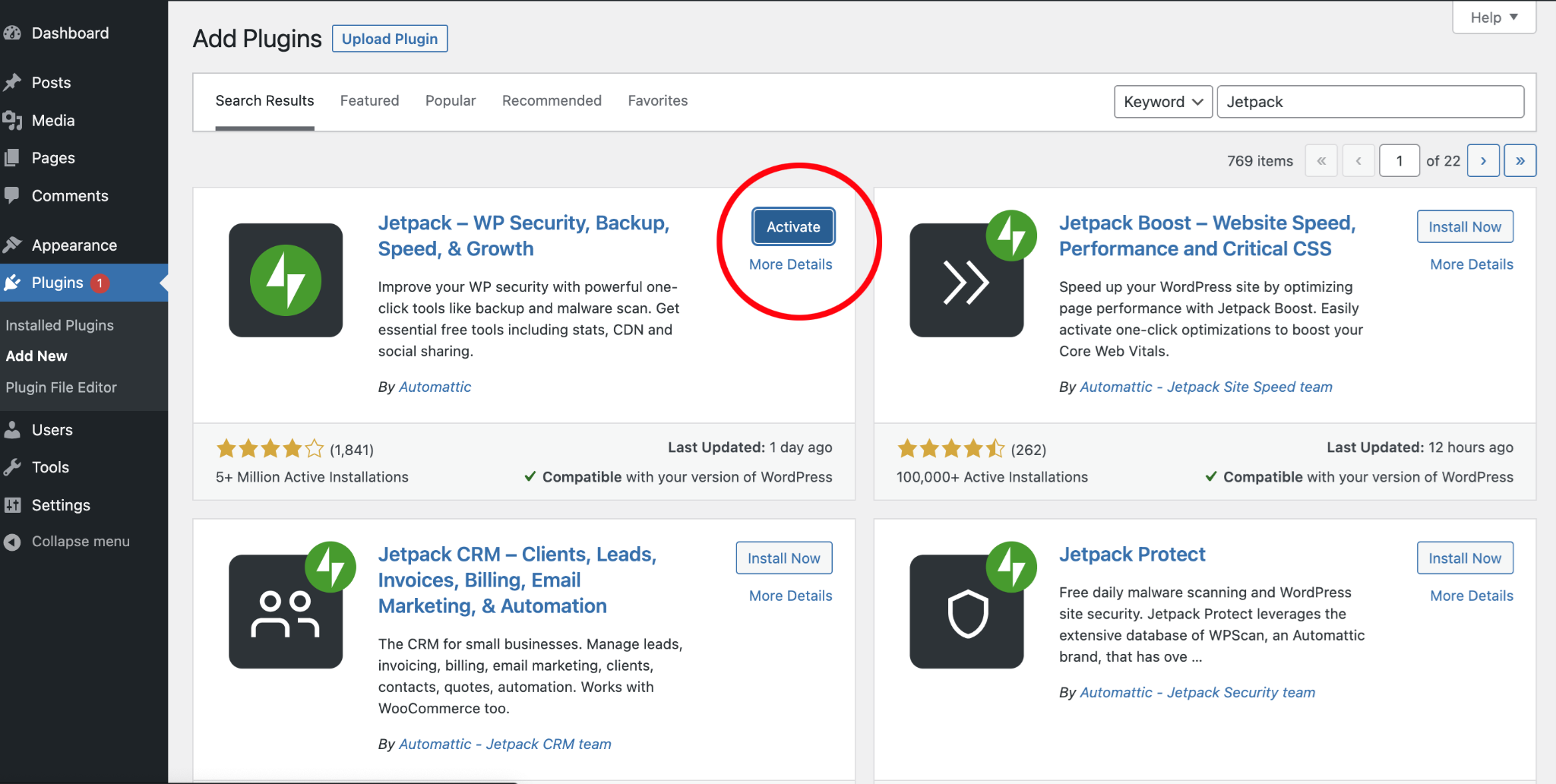Open Tools using the wrench icon
The image size is (1556, 784).
pyautogui.click(x=14, y=467)
